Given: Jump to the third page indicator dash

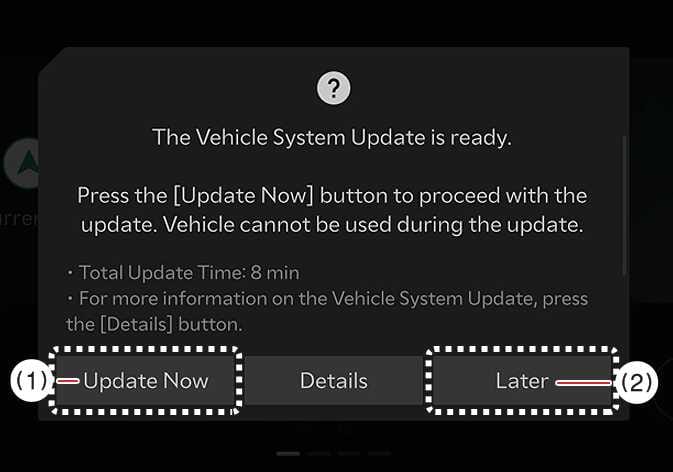Looking at the screenshot, I should (x=349, y=453).
